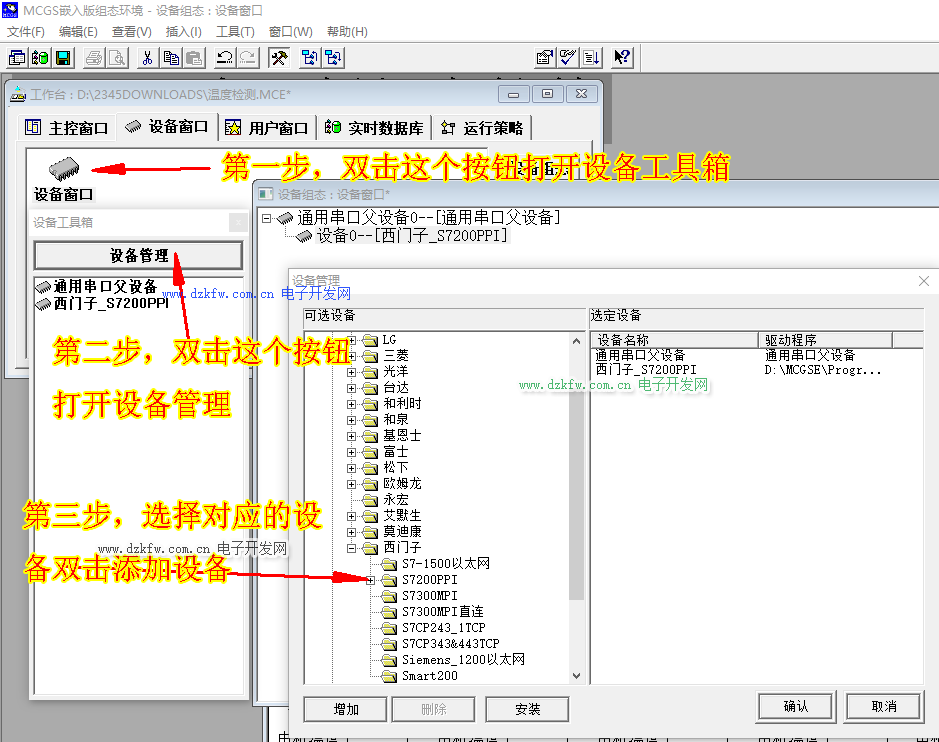Expand the 三菱 folder in device list

pyautogui.click(x=352, y=356)
